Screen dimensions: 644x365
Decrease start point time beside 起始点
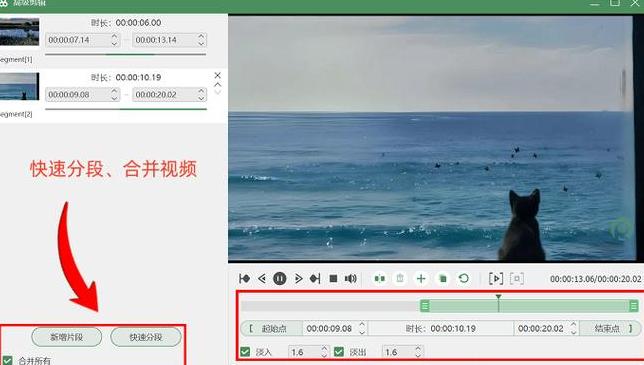click(362, 332)
